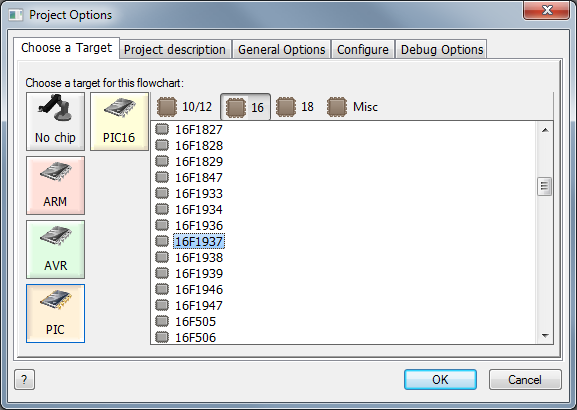Show the Misc chip category
The width and height of the screenshot is (577, 410).
(353, 107)
